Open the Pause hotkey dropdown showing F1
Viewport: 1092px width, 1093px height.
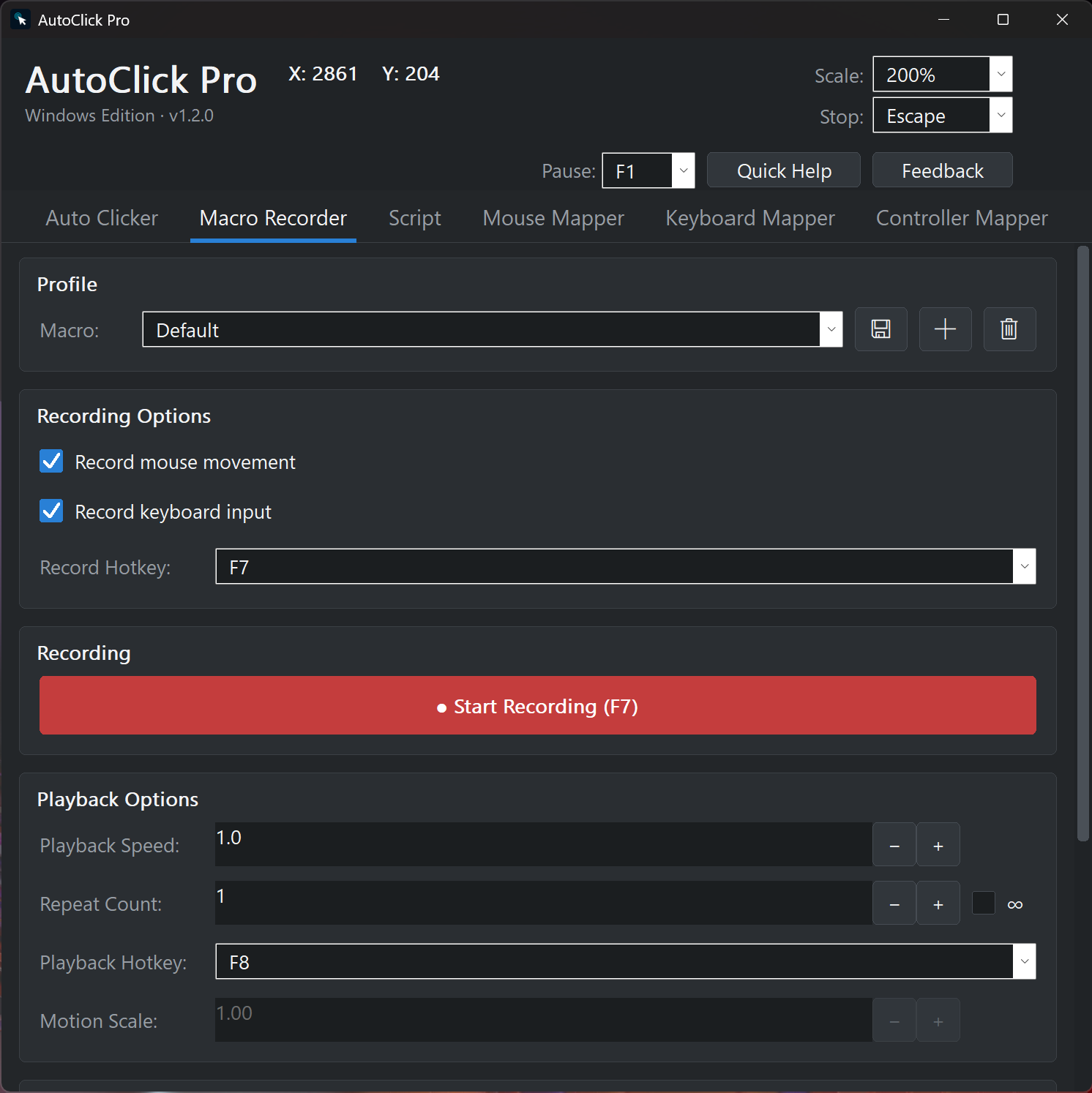coord(648,170)
